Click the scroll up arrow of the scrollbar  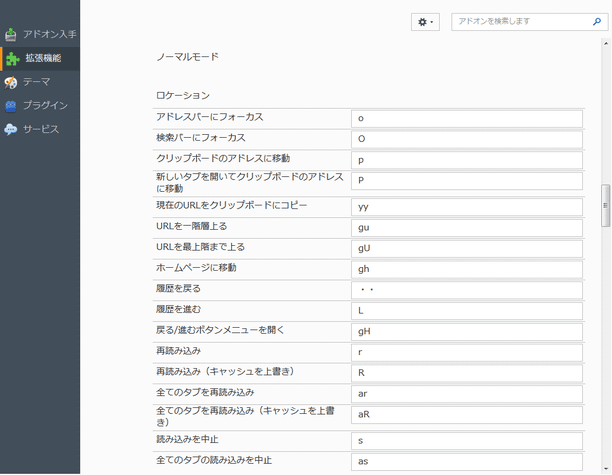click(606, 43)
